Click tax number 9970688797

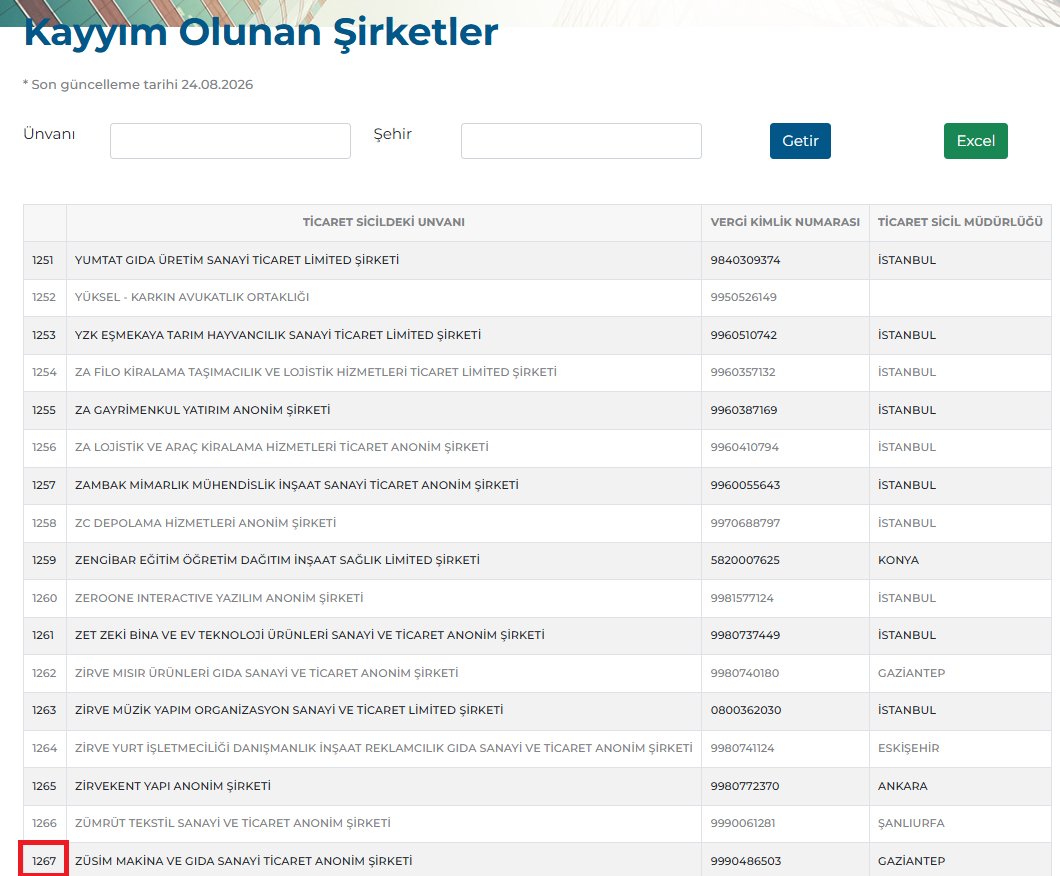(745, 523)
